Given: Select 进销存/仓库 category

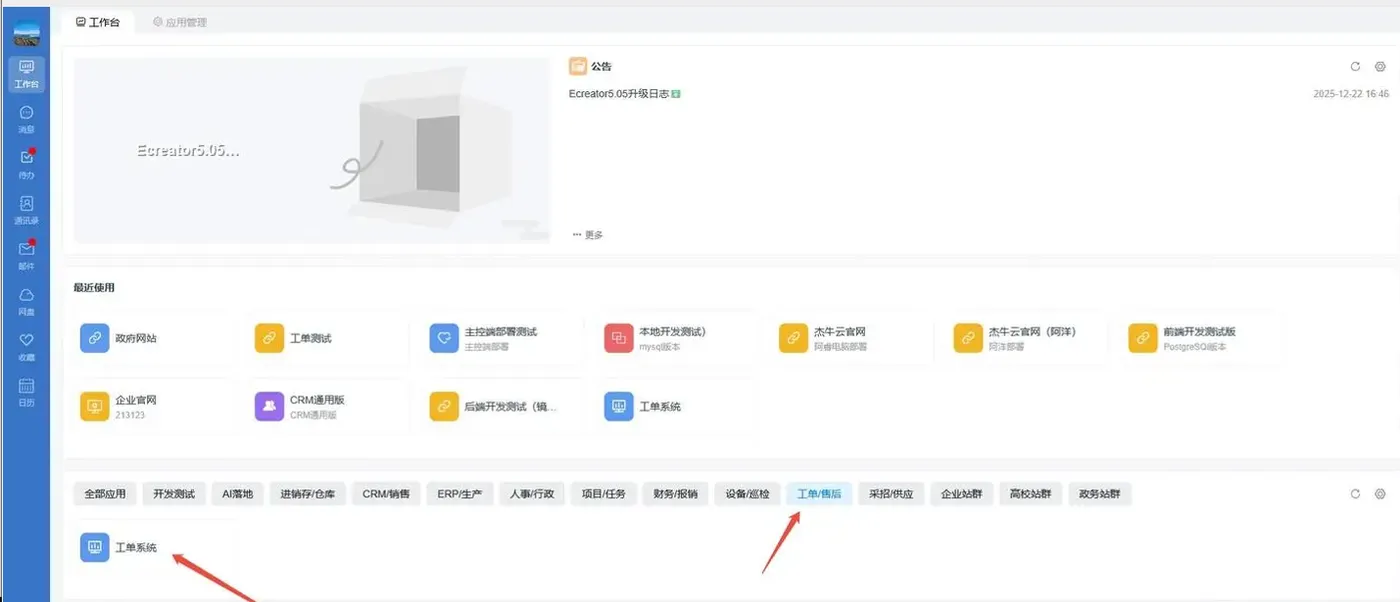Looking at the screenshot, I should [308, 494].
